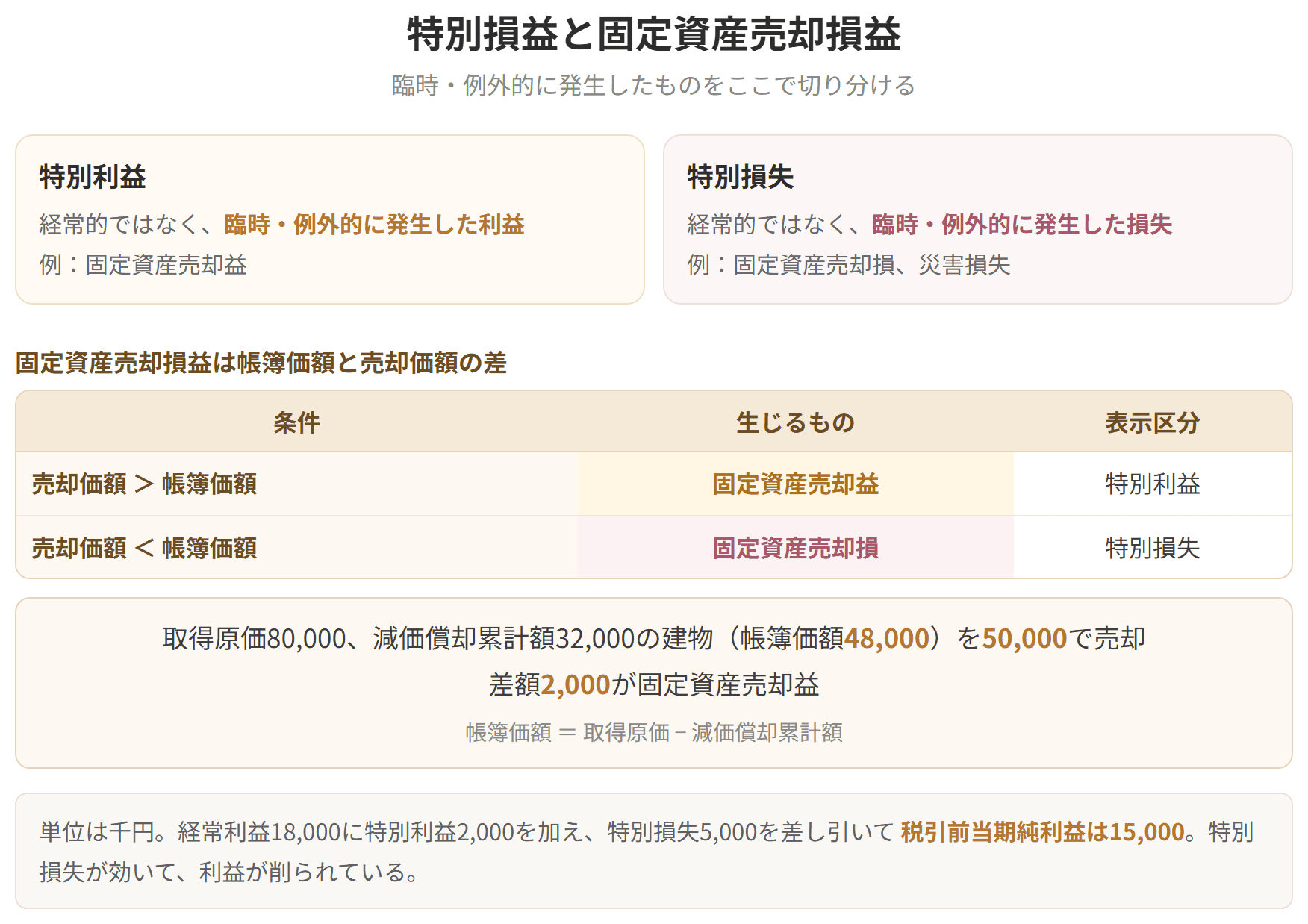Click highlighted text 臨時・例外的に発生した利益
This screenshot has height=924, width=1308.
click(x=375, y=224)
